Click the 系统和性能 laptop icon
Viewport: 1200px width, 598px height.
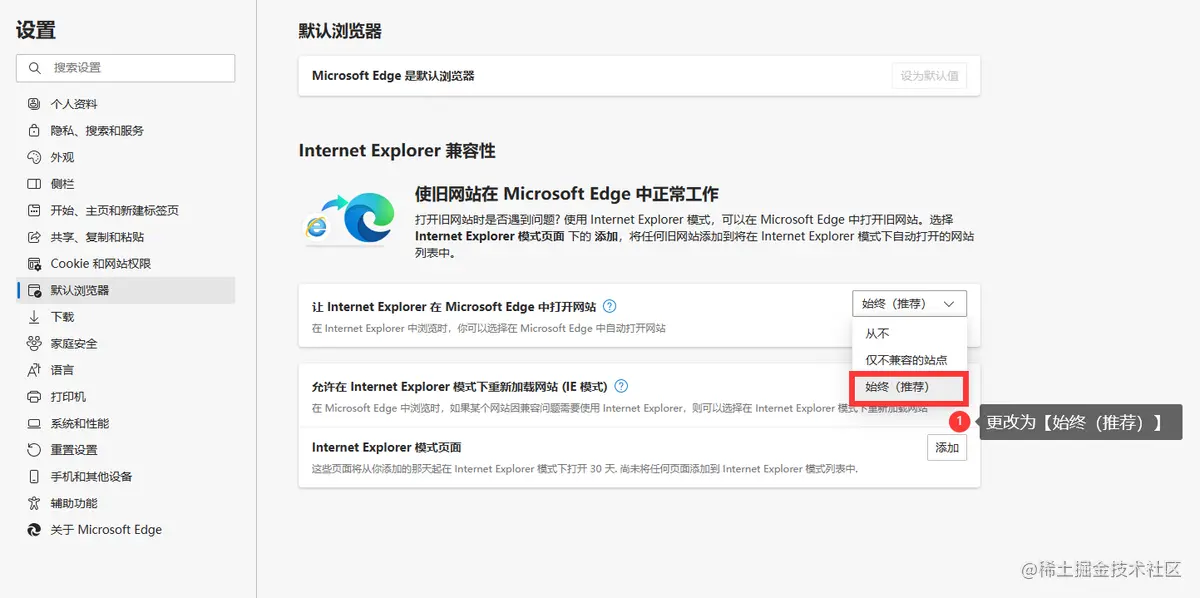click(x=34, y=424)
